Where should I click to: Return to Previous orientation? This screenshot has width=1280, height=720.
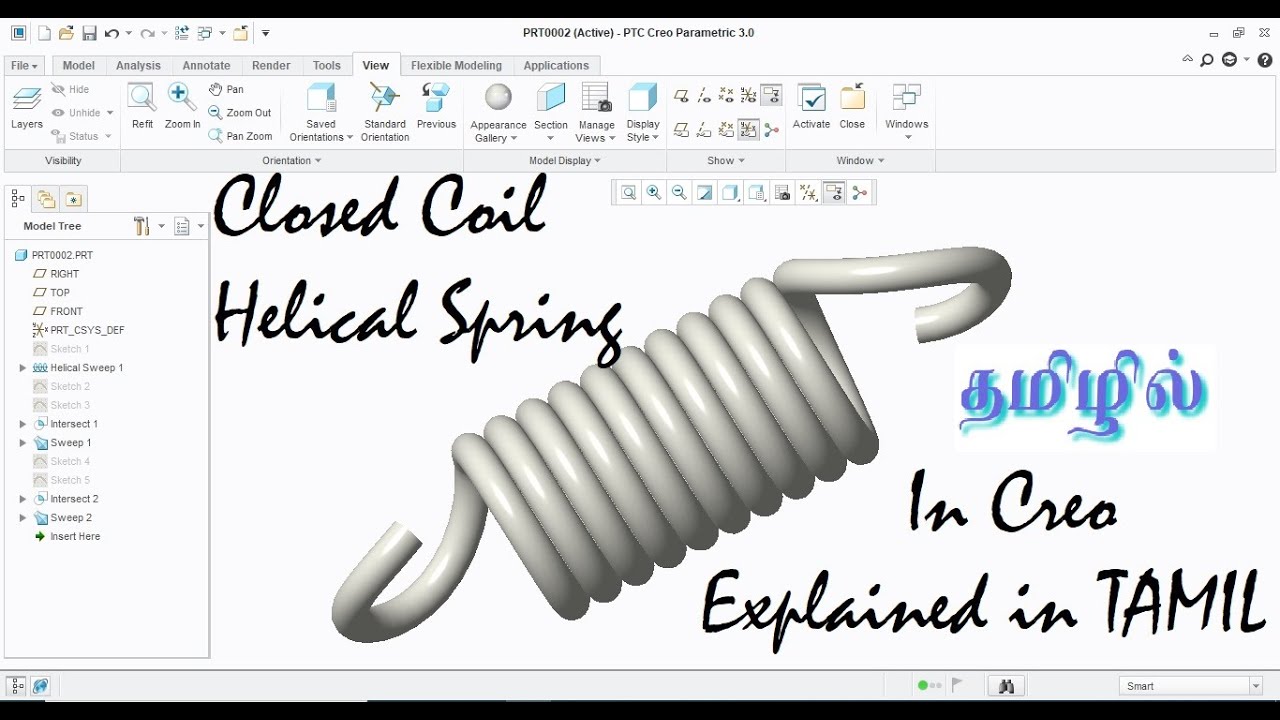436,107
